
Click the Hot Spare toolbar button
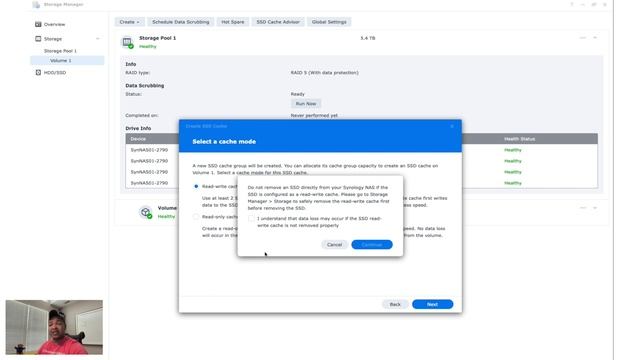click(x=233, y=22)
